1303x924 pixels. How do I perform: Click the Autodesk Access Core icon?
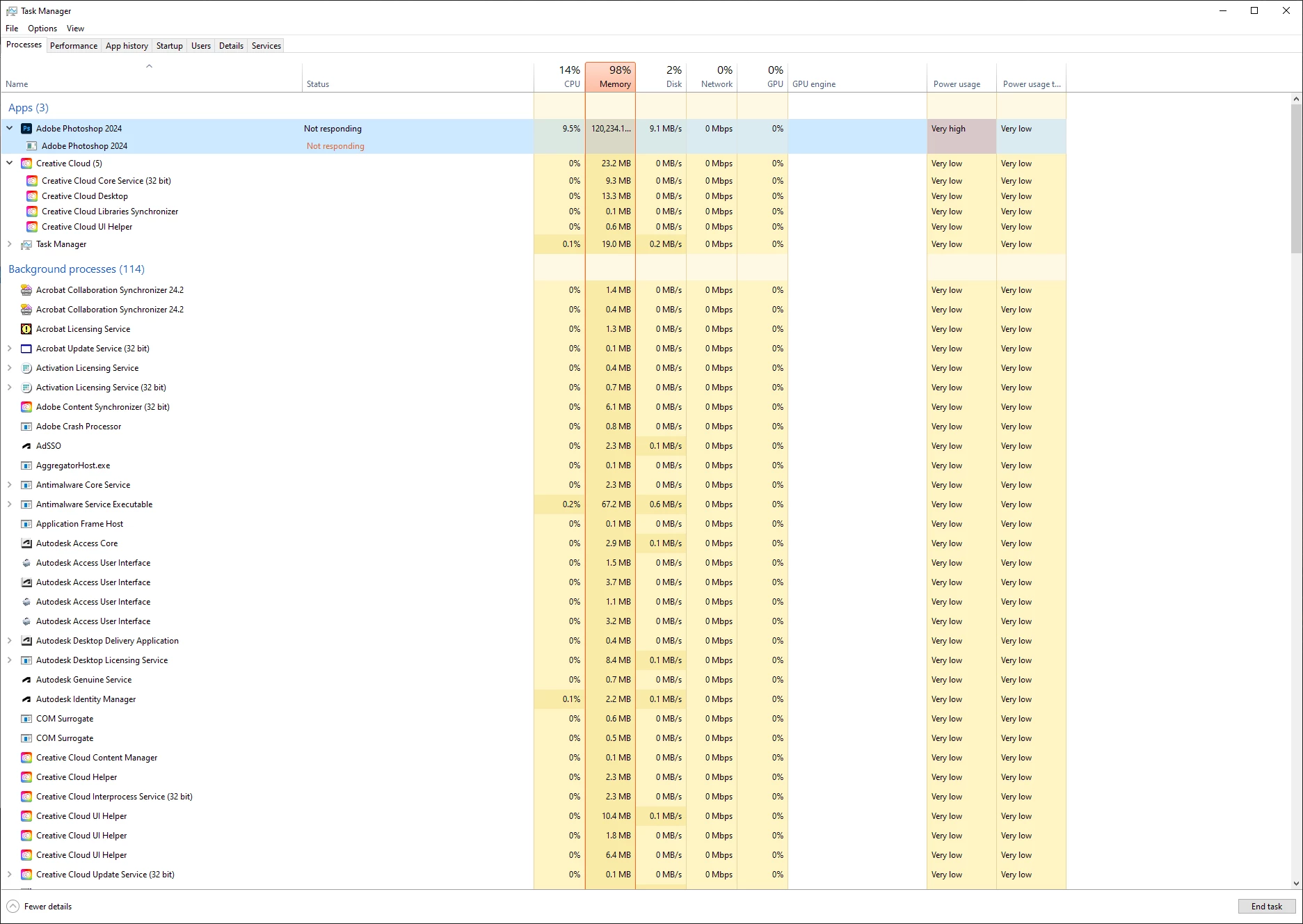point(26,543)
